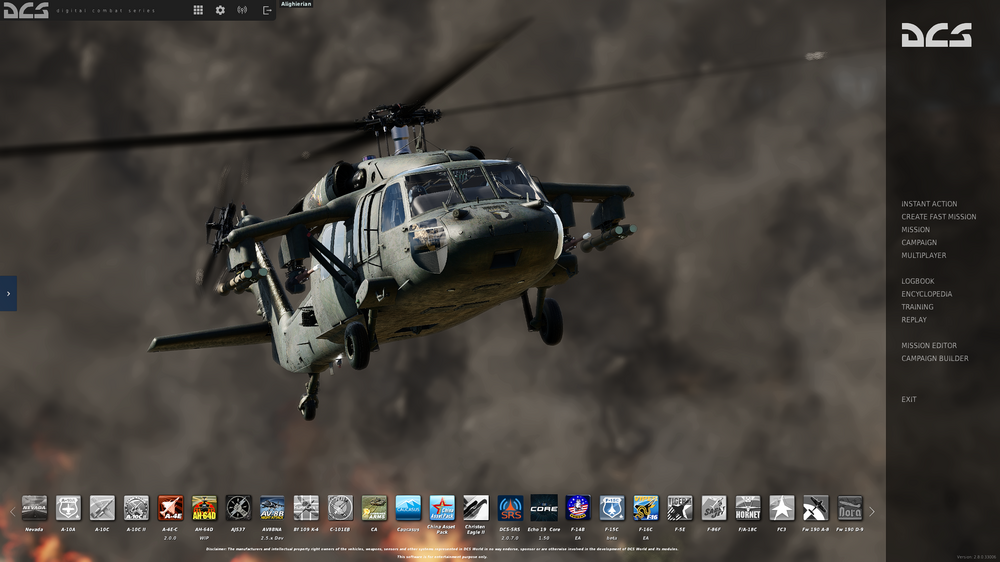Open the Replay menu entry
The image size is (1000, 562).
click(x=914, y=320)
